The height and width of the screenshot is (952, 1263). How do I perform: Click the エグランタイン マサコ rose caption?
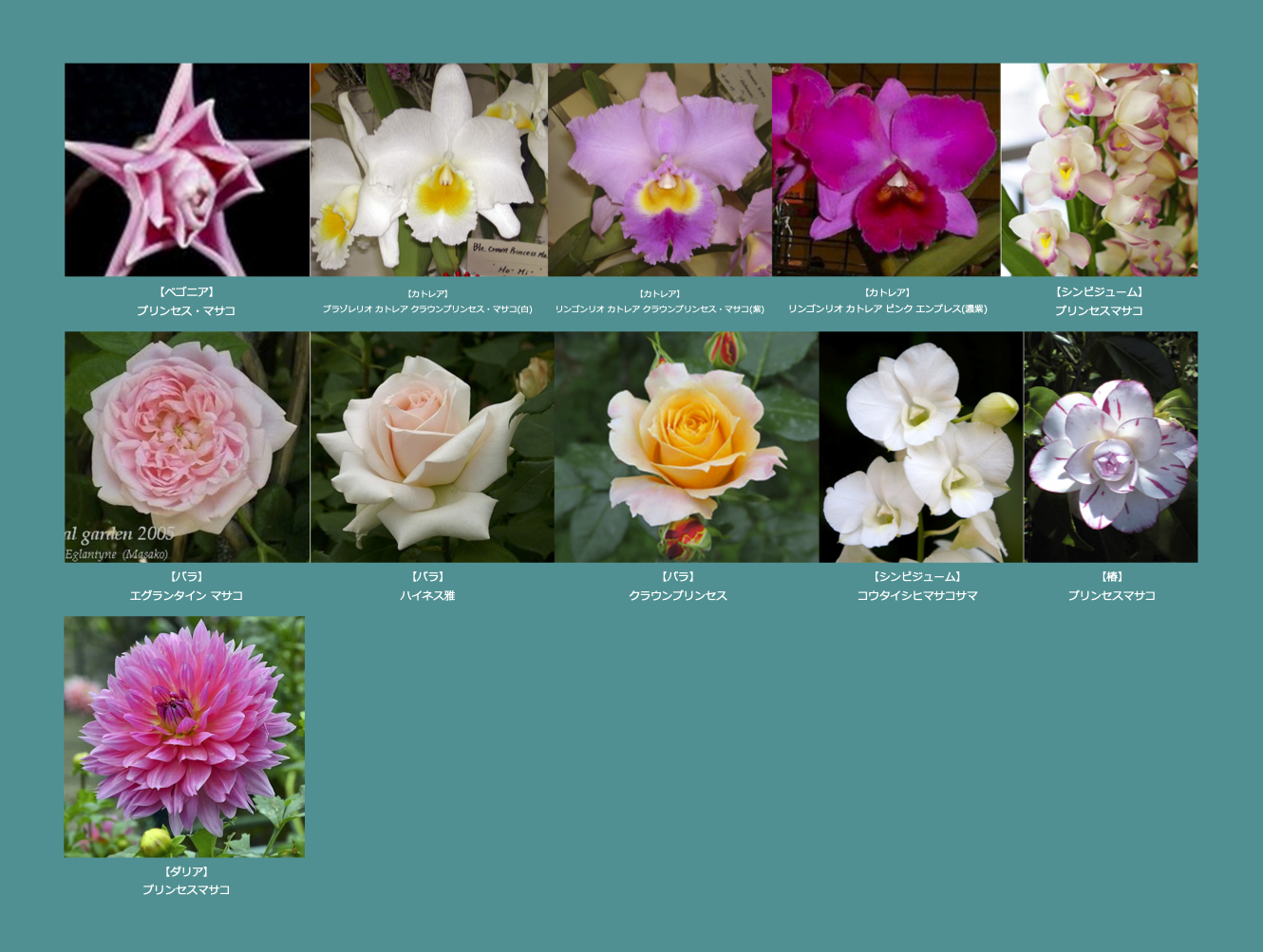(x=186, y=595)
